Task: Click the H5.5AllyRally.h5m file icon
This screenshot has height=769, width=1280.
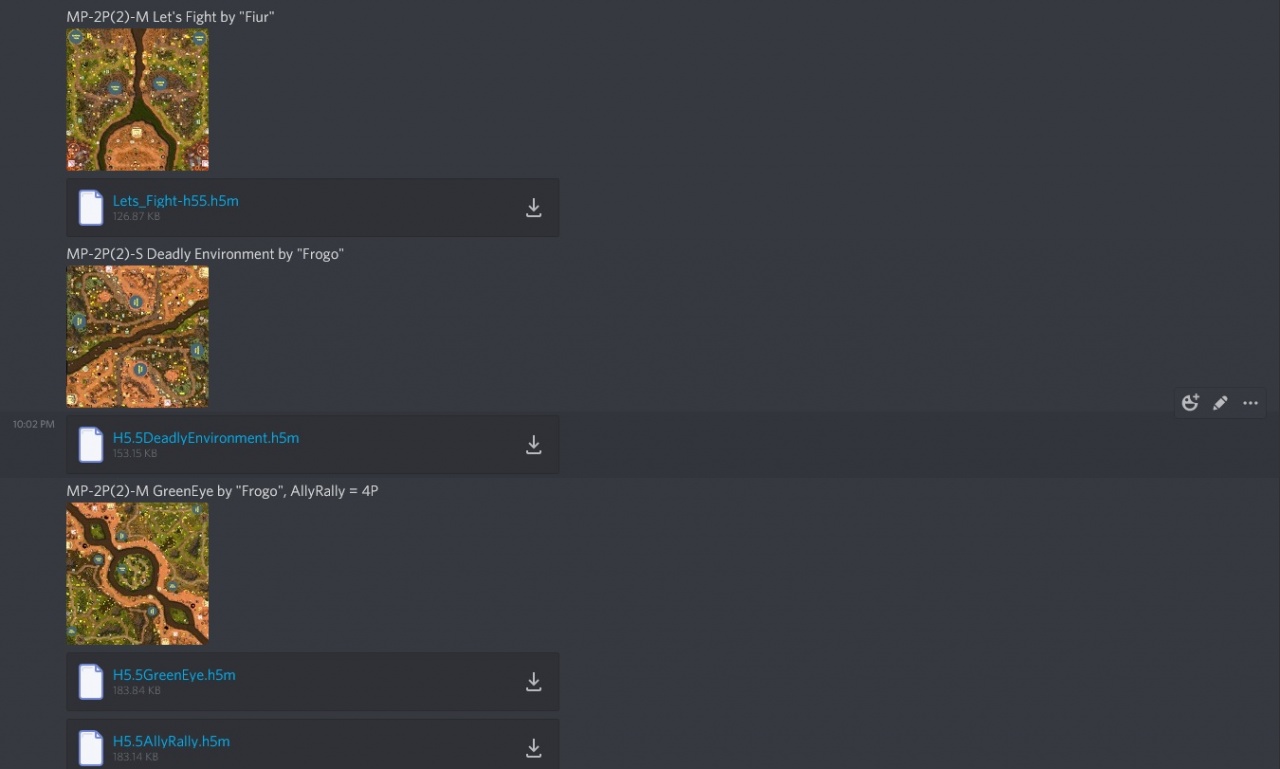Action: tap(91, 748)
